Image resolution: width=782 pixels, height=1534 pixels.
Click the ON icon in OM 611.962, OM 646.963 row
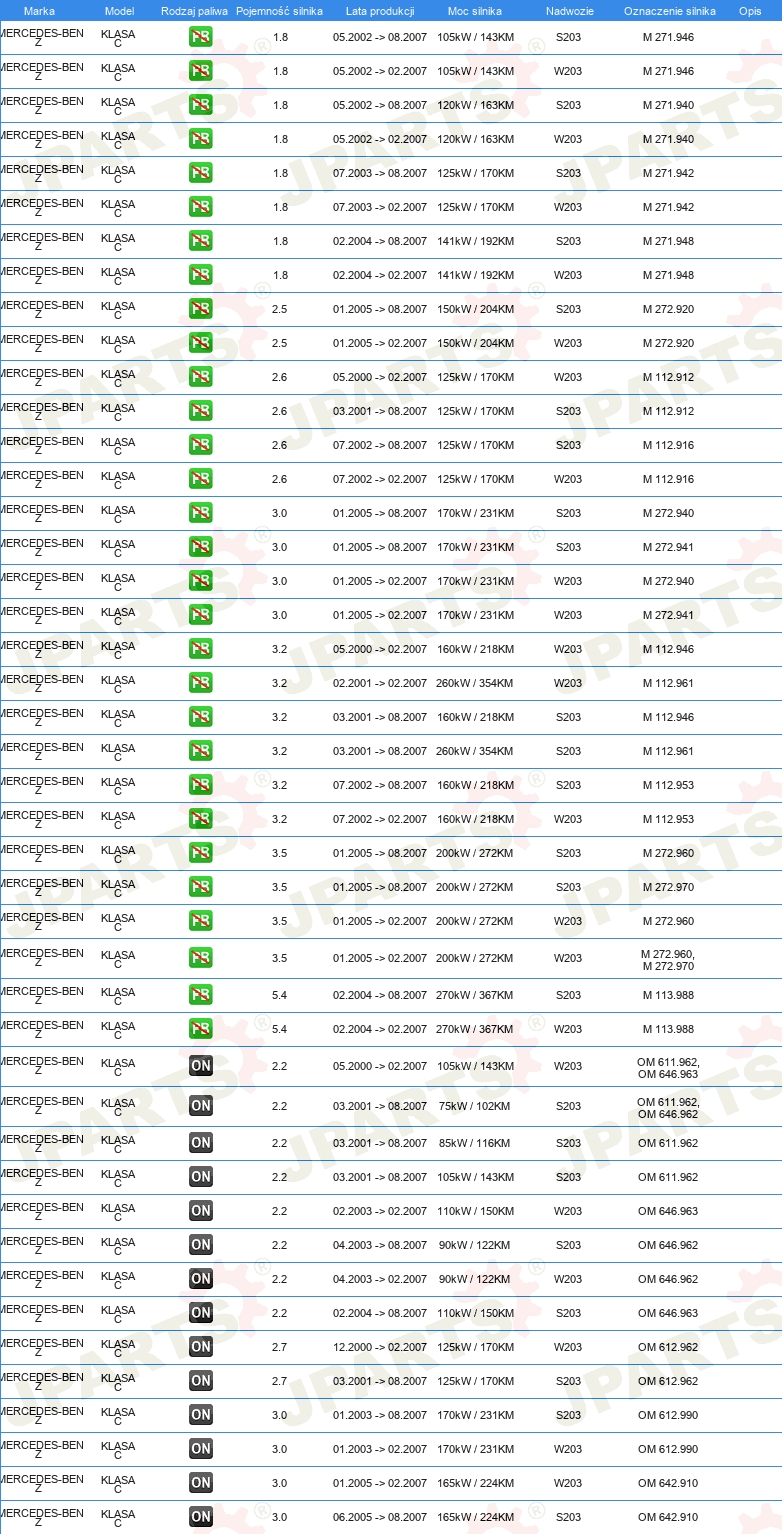click(x=201, y=1066)
